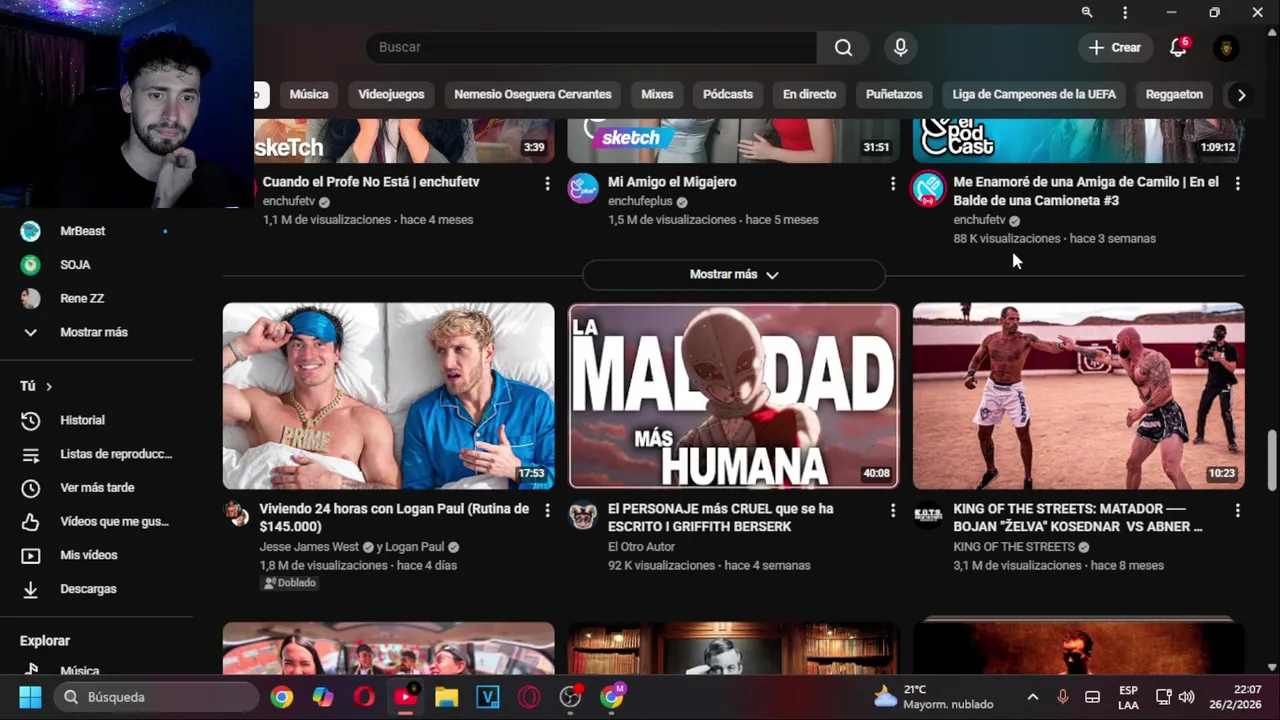Click Jesse James West channel avatar

tap(237, 515)
